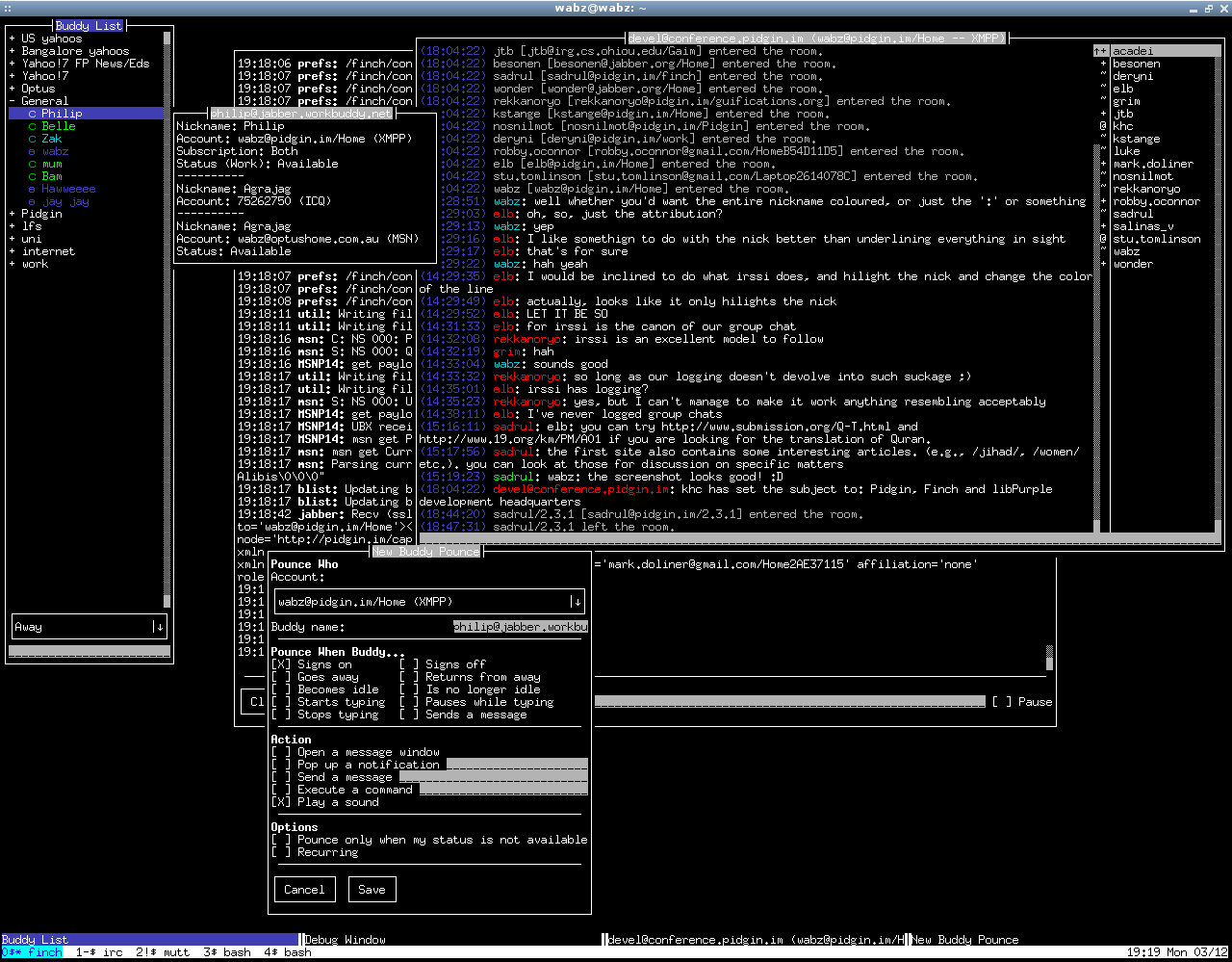Screen dimensions: 1232x962
Task: Click the Pop up a notification text field
Action: pos(517,765)
